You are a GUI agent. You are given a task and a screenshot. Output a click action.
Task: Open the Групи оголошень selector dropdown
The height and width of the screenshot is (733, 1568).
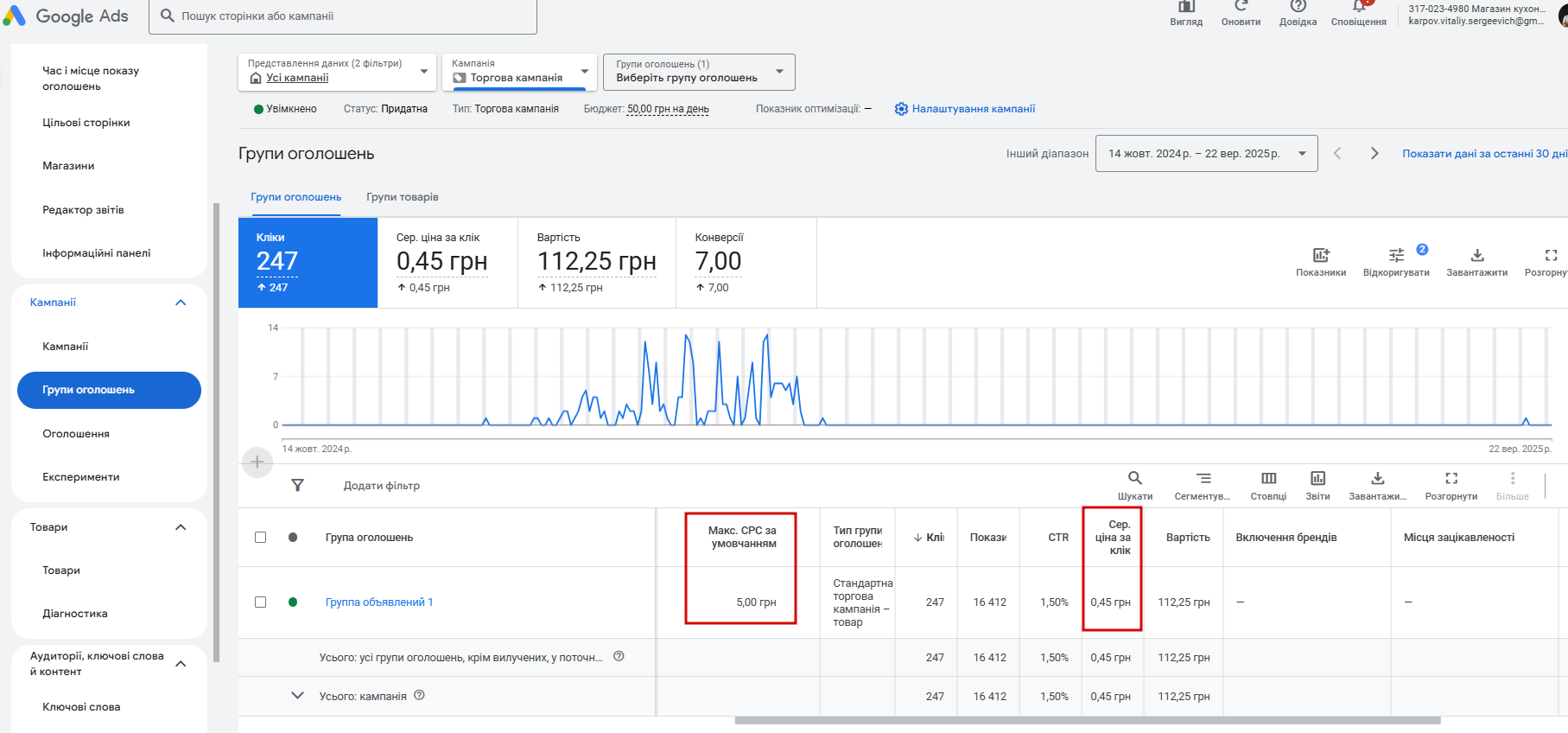(699, 72)
